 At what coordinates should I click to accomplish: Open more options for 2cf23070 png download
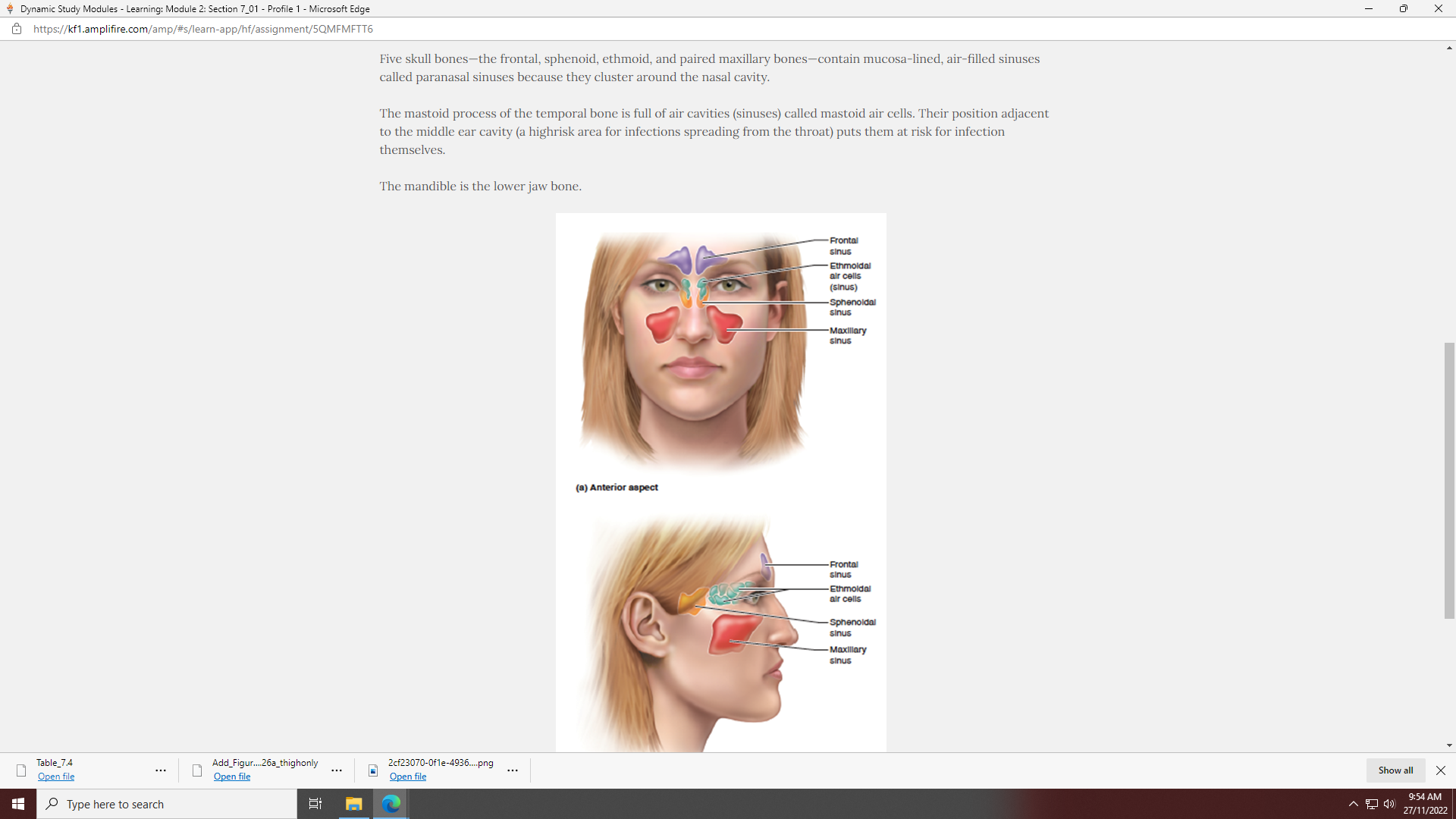pos(513,770)
